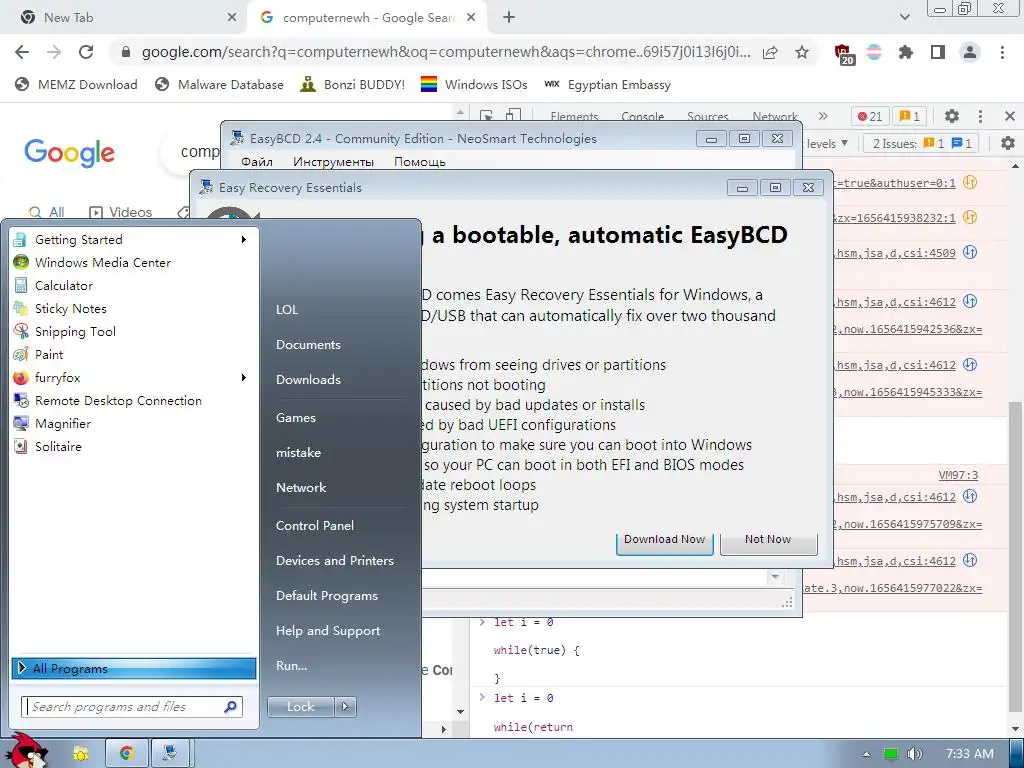Click the volume speaker tray icon
This screenshot has width=1024, height=768.
click(x=915, y=754)
